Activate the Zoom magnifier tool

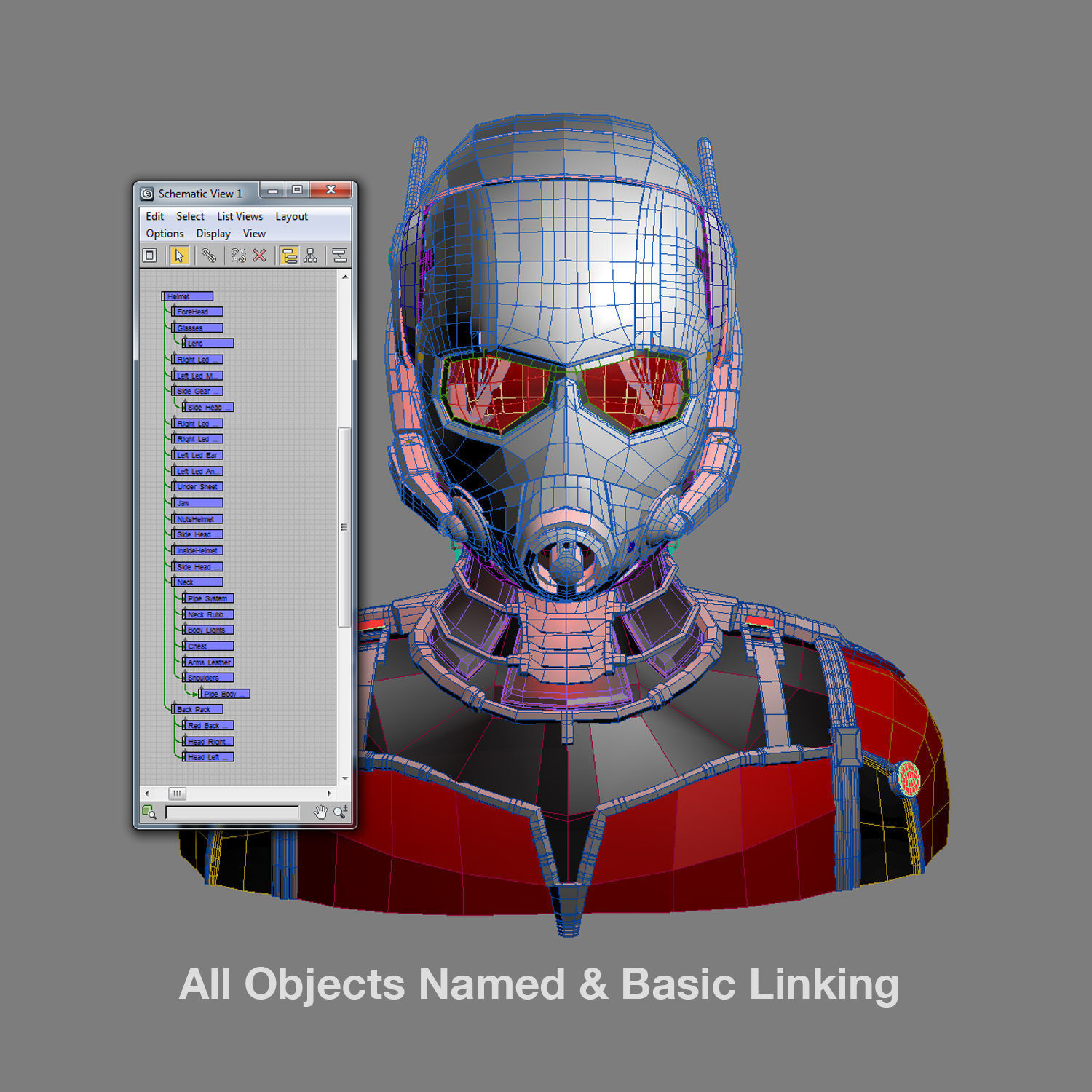tap(341, 812)
